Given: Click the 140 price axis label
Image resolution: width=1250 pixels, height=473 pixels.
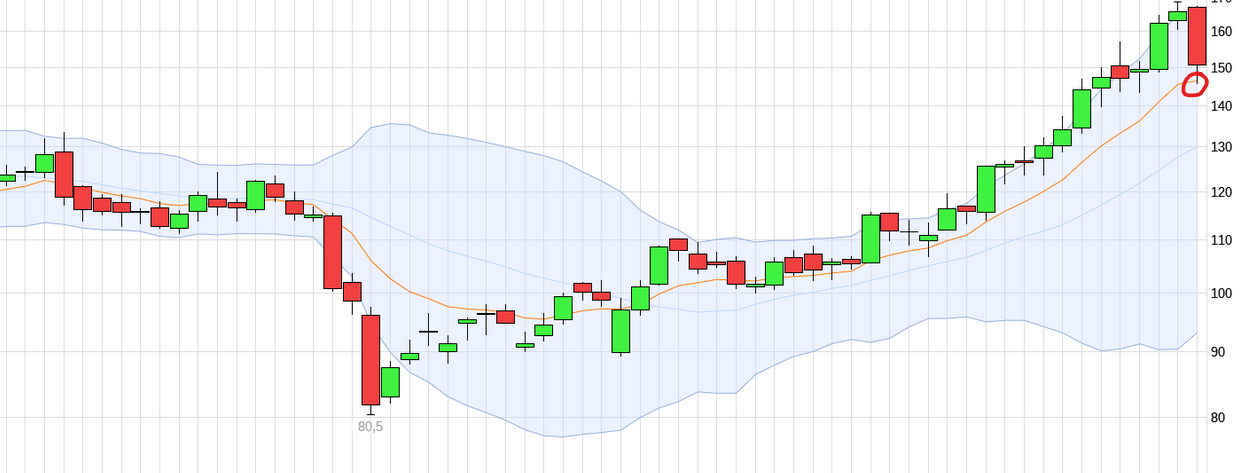Looking at the screenshot, I should click(x=1221, y=106).
